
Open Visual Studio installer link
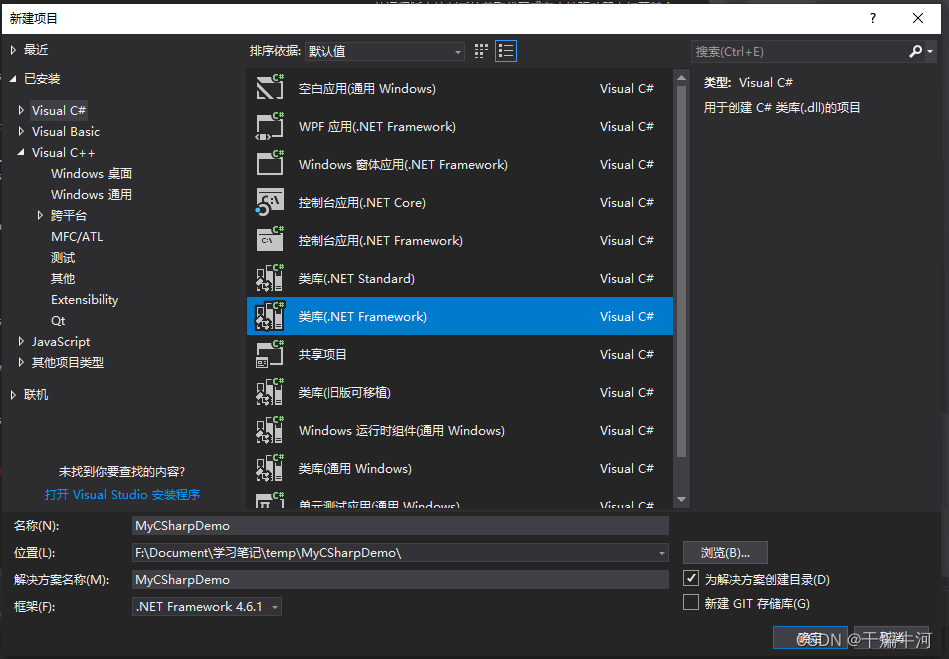click(x=122, y=494)
